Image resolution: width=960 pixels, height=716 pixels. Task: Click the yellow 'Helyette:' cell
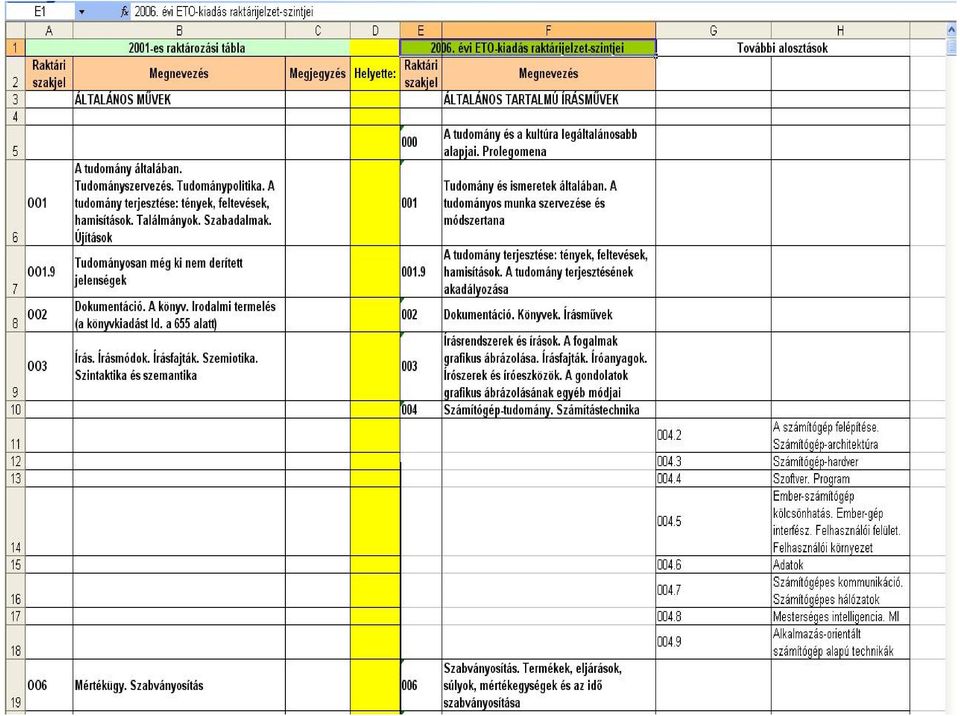(375, 73)
